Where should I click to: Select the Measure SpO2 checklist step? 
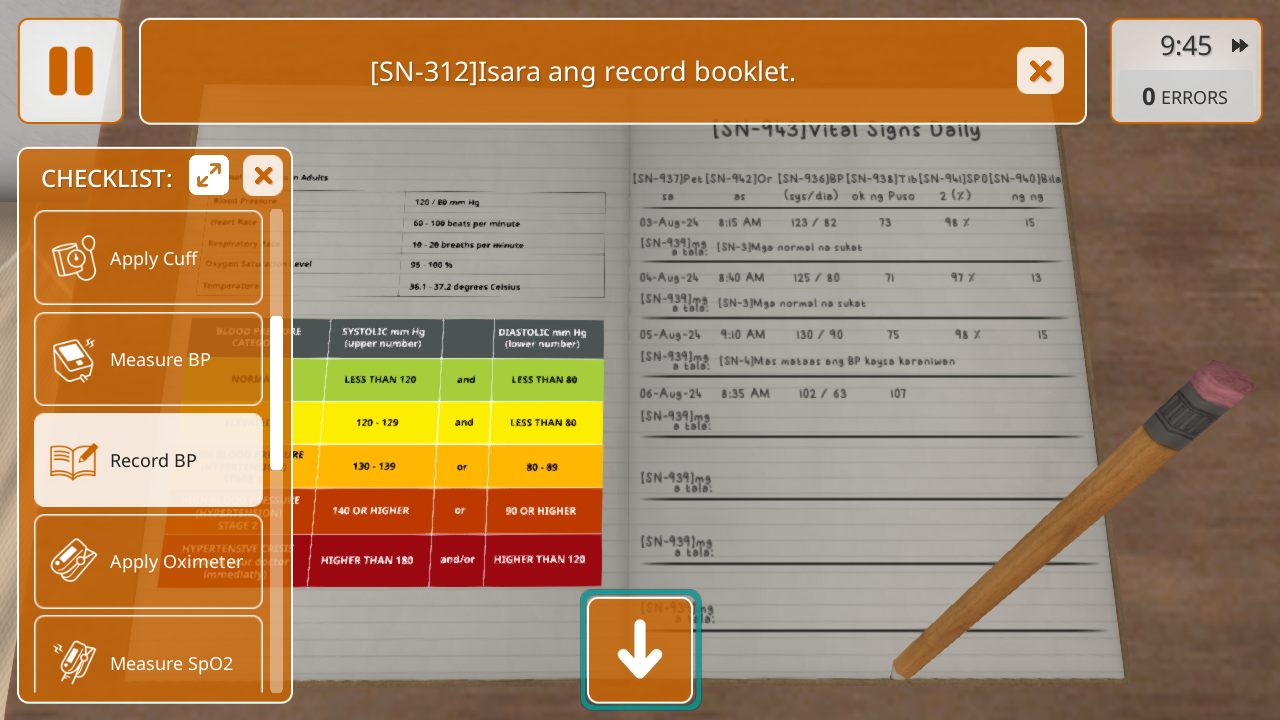(149, 660)
